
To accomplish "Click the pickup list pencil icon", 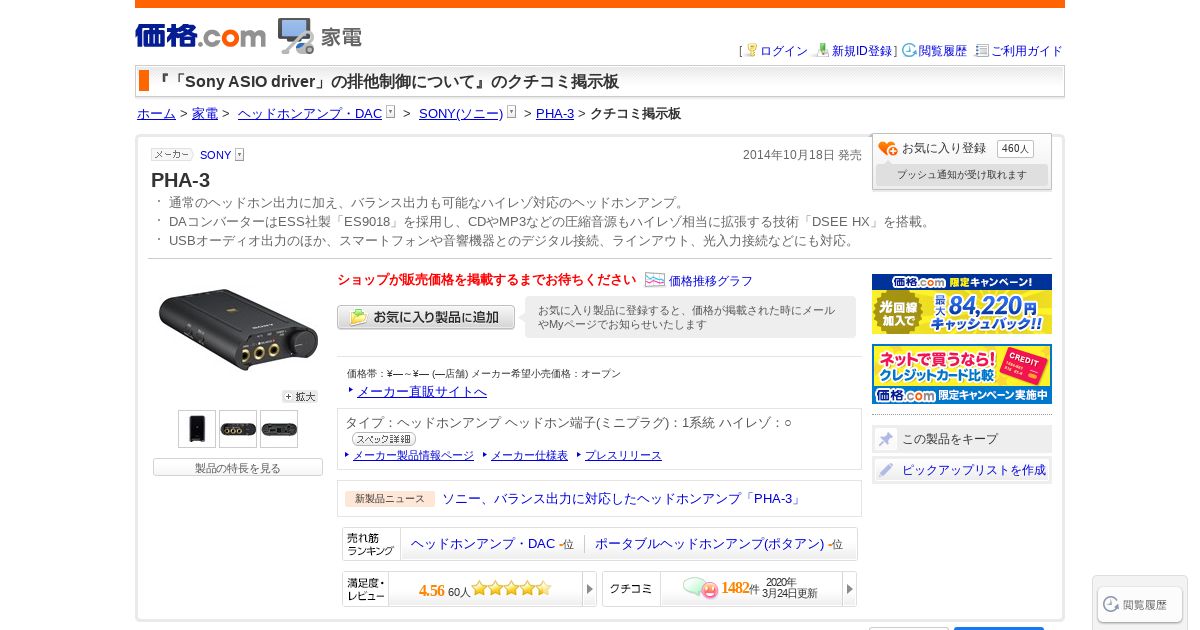I will point(886,470).
